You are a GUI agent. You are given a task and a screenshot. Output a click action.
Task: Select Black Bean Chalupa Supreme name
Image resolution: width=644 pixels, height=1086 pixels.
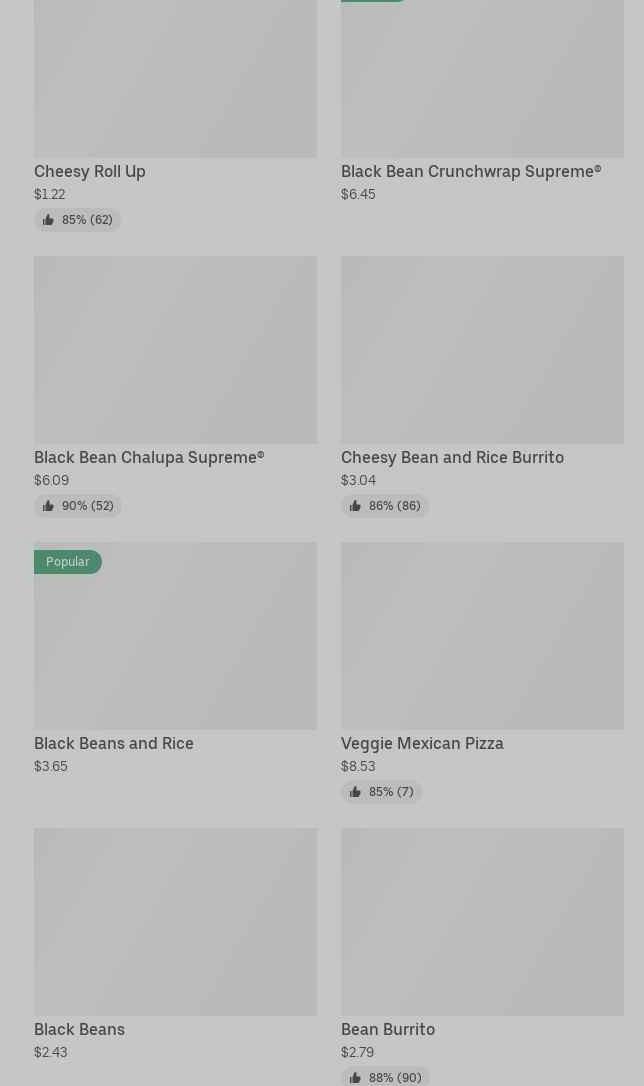coord(149,457)
